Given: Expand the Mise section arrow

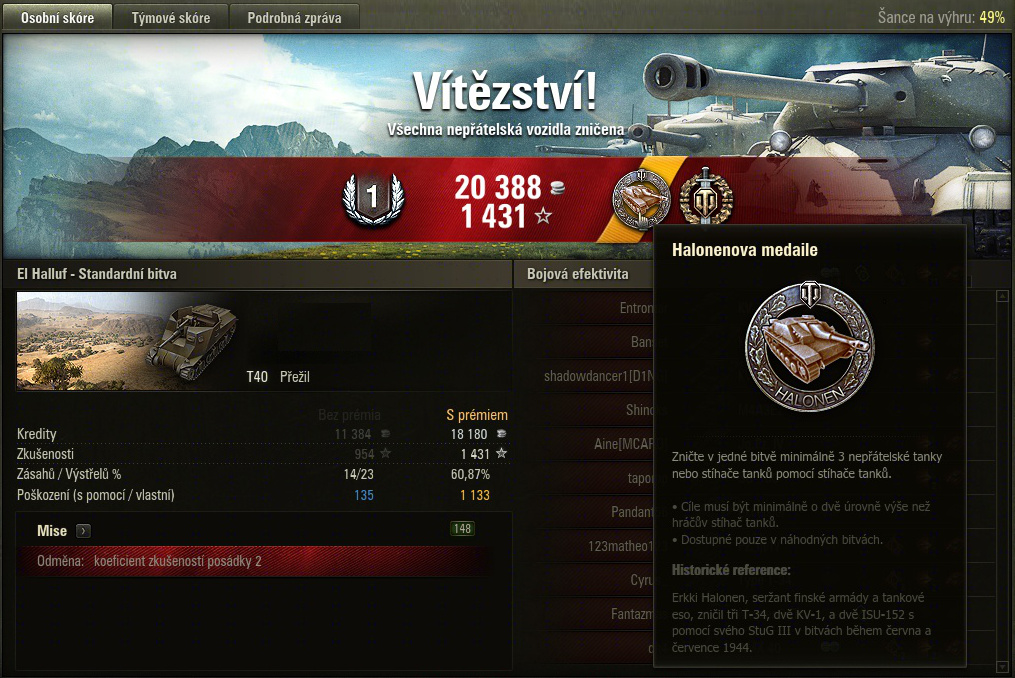Looking at the screenshot, I should pyautogui.click(x=84, y=531).
